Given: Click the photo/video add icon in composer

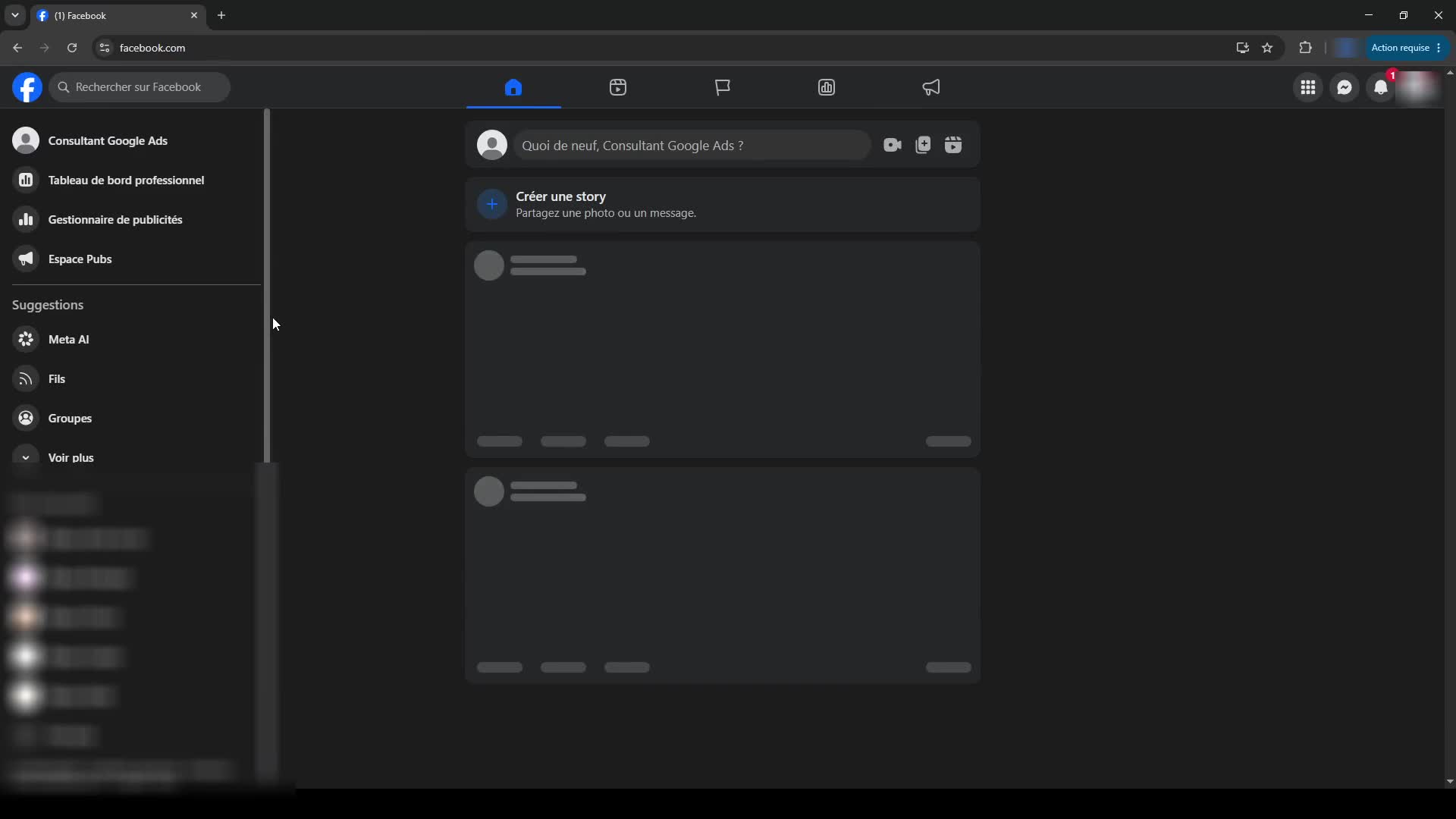Looking at the screenshot, I should tap(923, 145).
